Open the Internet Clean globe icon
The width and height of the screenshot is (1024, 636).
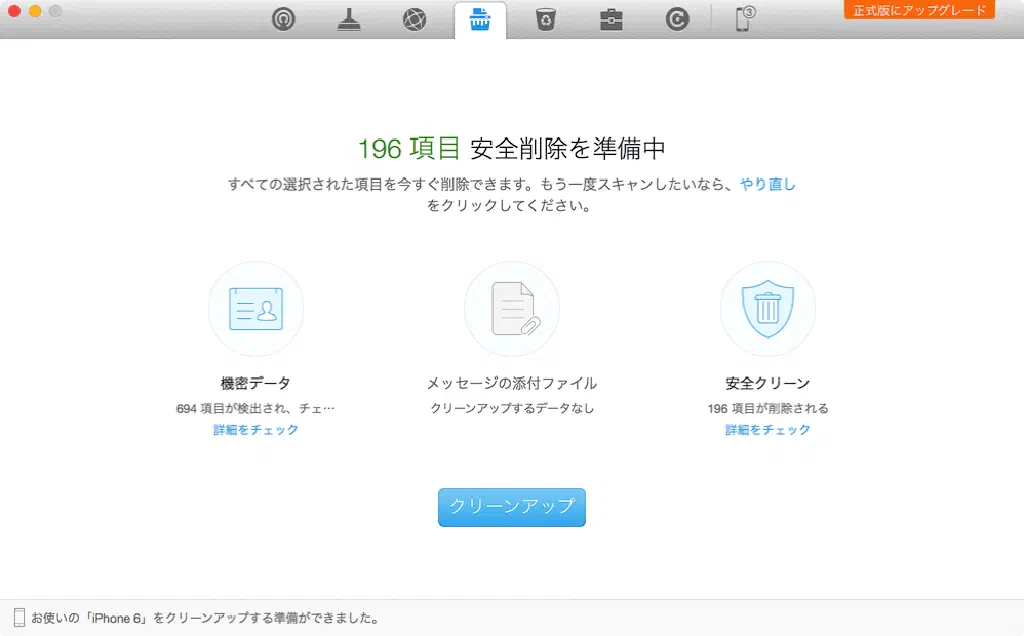414,19
